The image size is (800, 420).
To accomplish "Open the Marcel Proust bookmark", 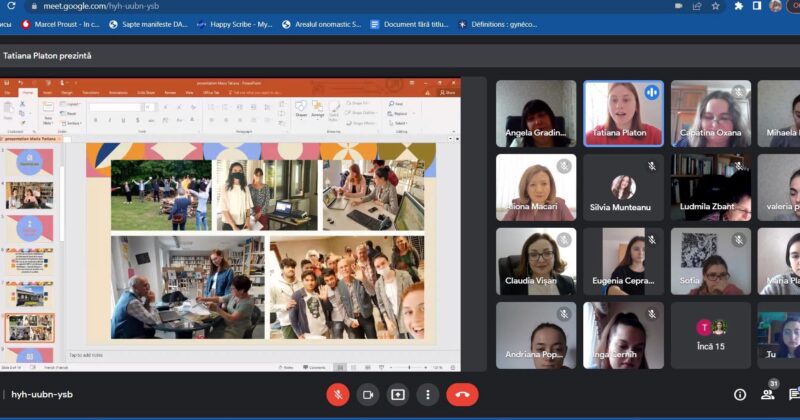I will 60,24.
